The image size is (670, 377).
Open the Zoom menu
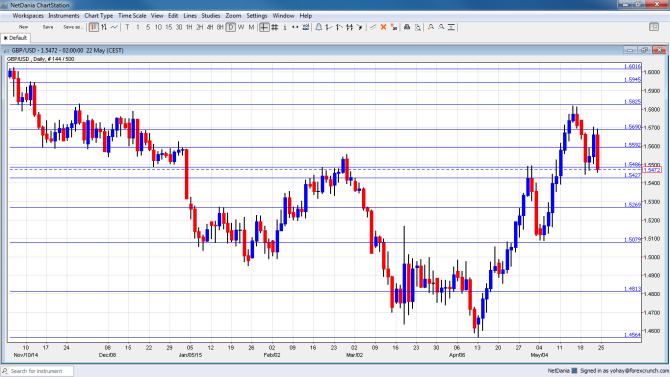233,16
